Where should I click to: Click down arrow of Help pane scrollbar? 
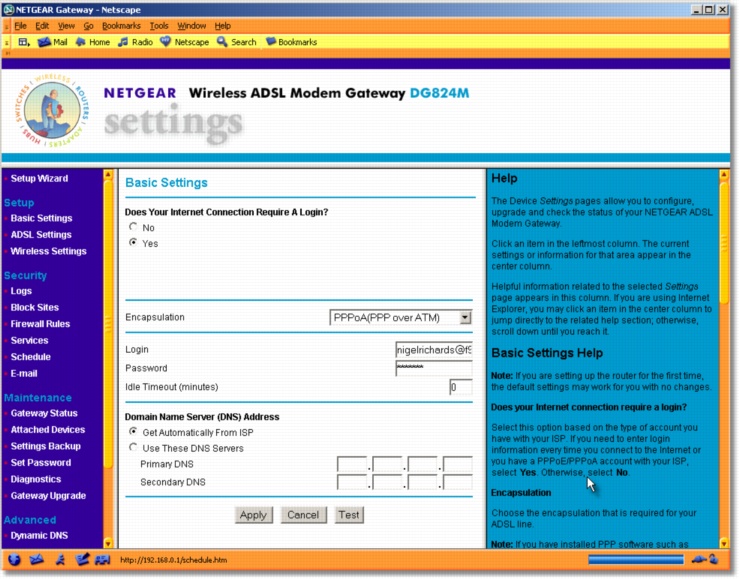pos(723,543)
